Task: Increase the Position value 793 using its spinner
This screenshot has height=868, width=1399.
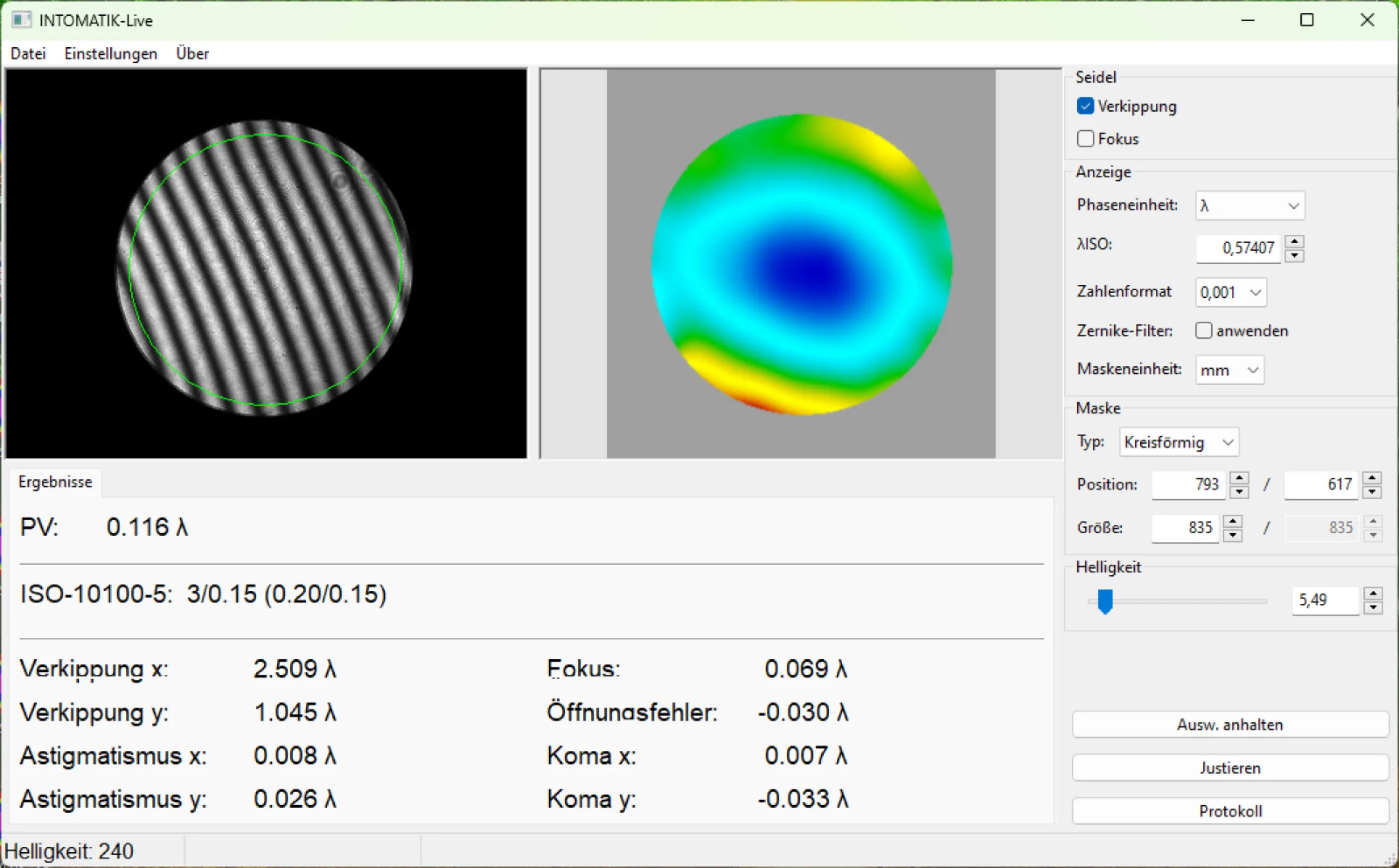Action: point(1239,477)
